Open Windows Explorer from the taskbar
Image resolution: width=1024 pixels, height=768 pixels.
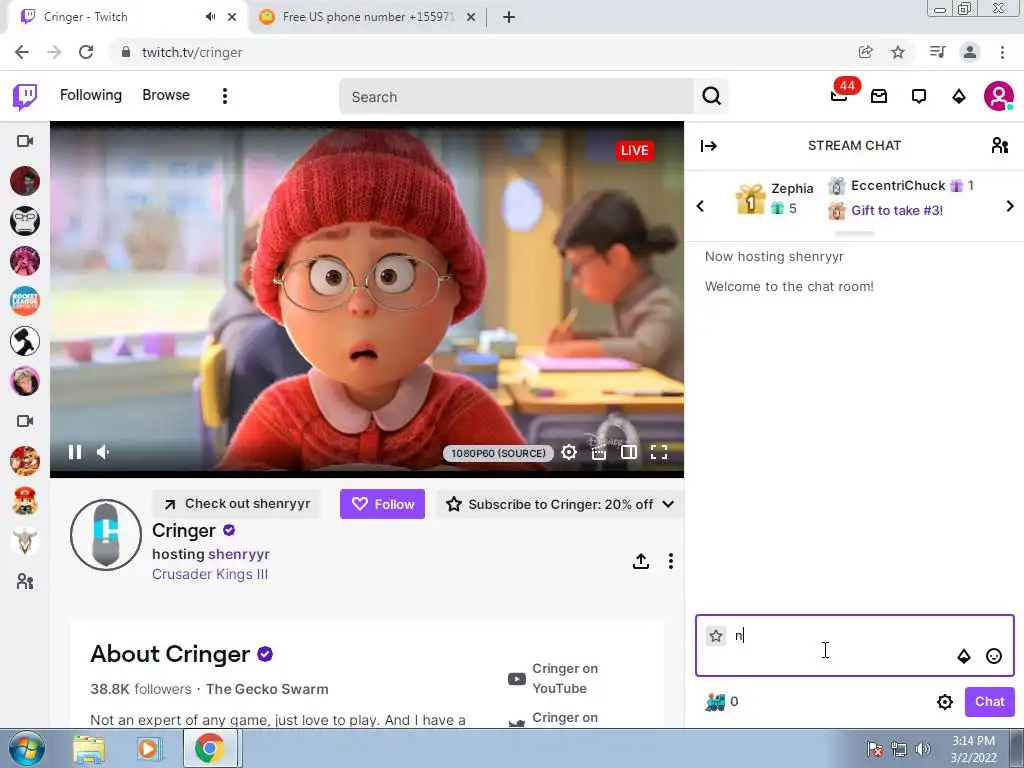(x=89, y=749)
